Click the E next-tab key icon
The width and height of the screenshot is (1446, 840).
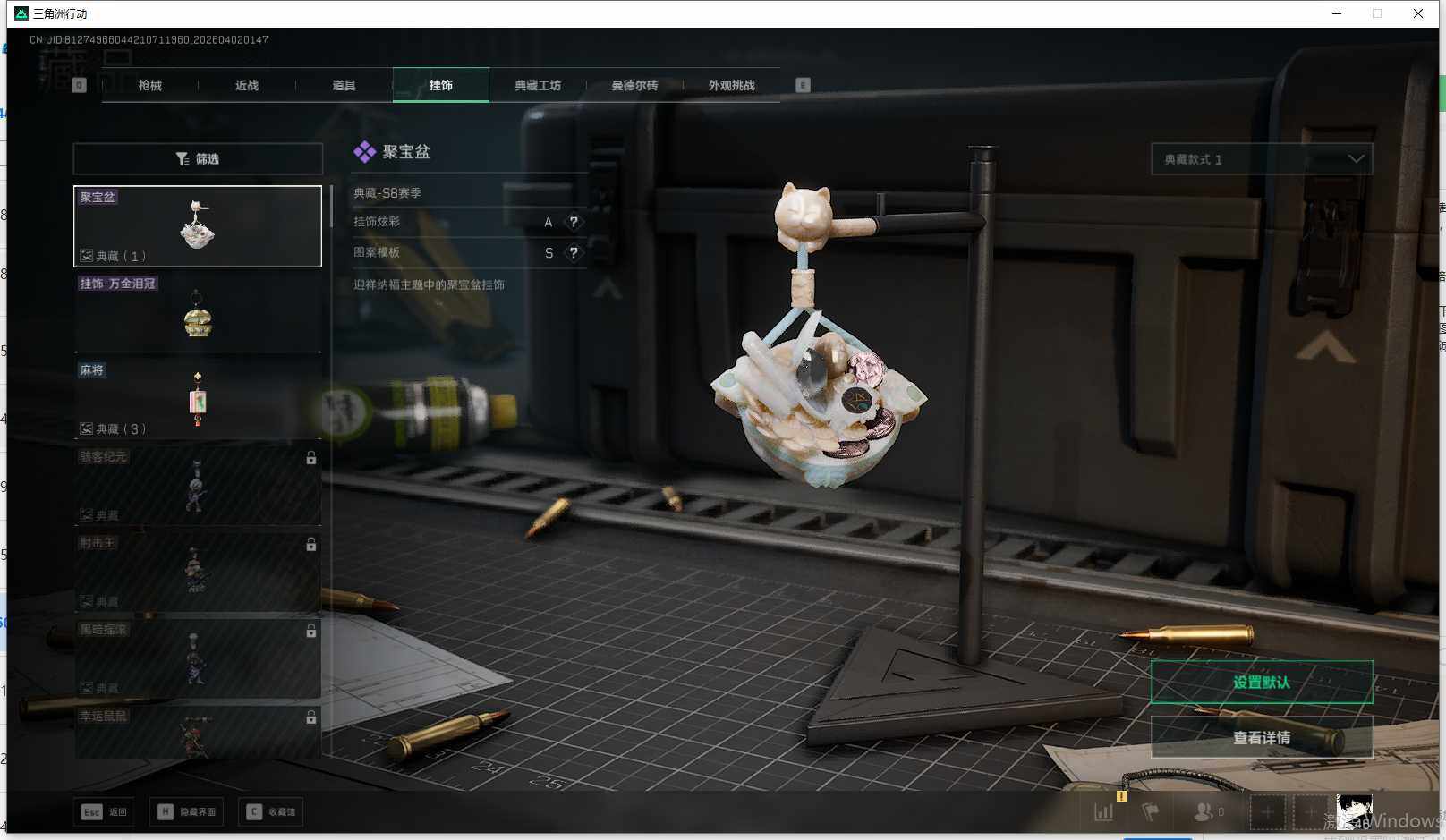click(803, 85)
